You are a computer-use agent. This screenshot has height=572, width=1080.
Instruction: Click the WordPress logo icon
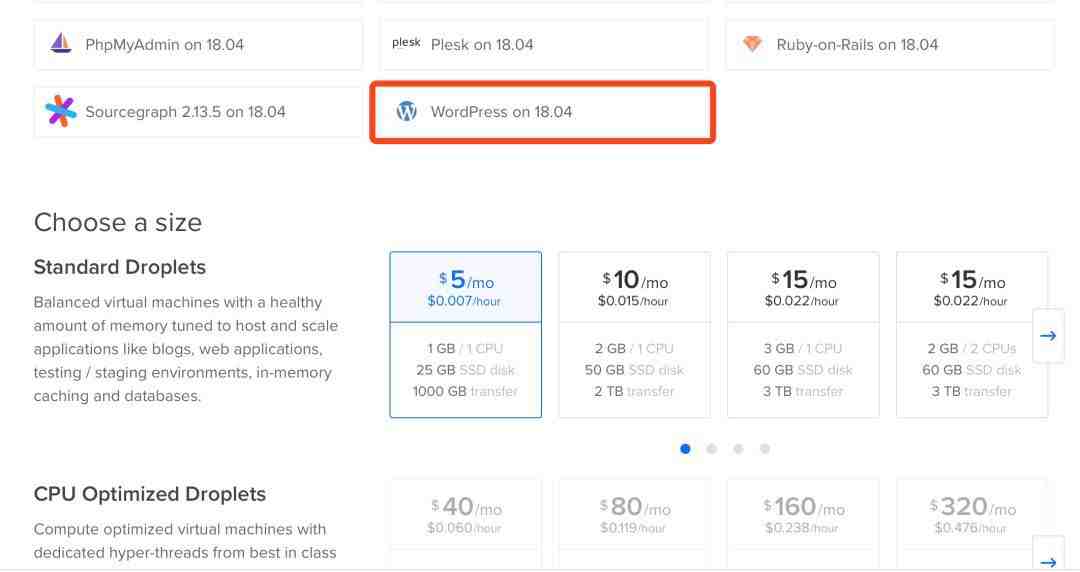[406, 111]
